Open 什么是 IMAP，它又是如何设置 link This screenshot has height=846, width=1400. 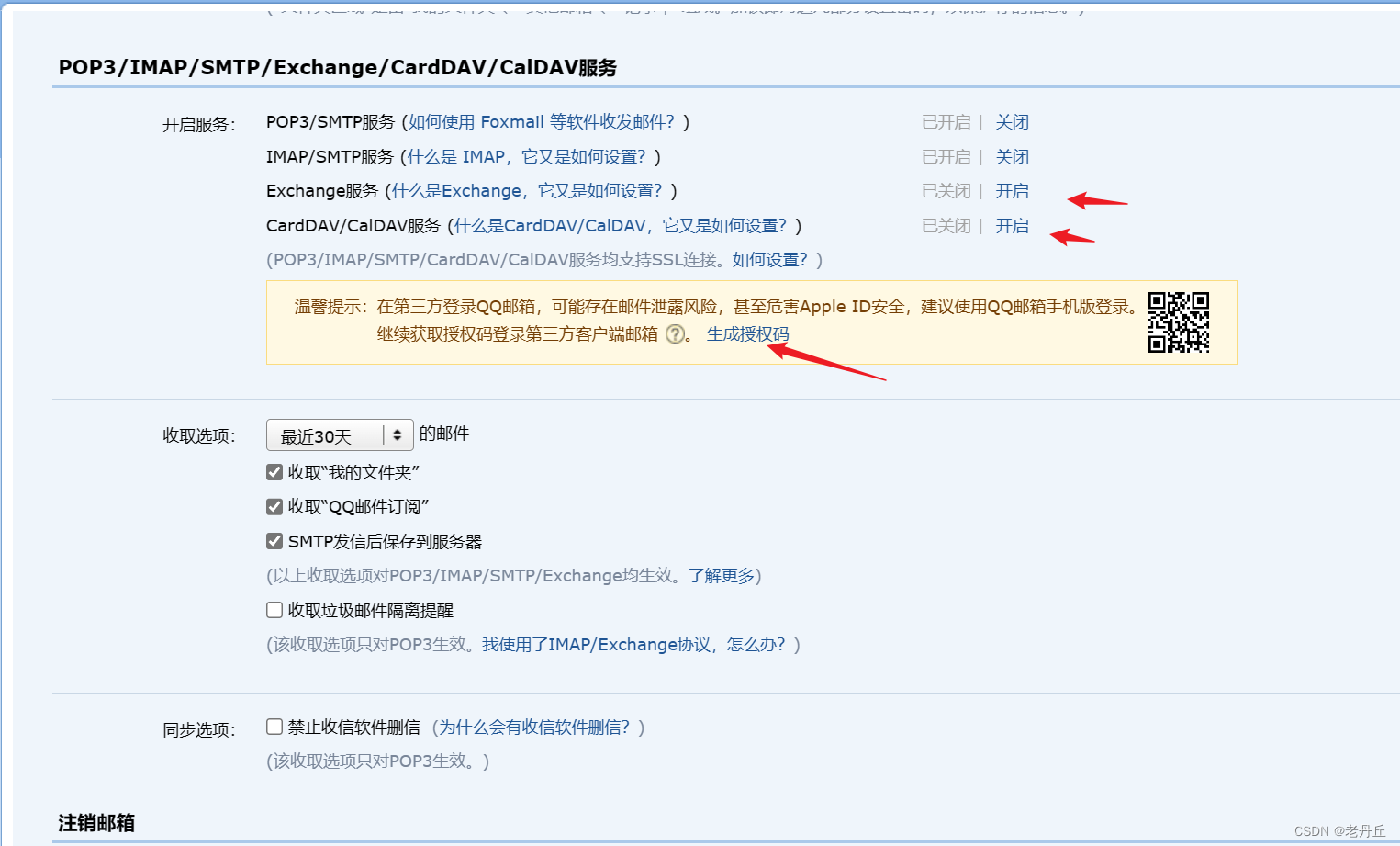coord(527,157)
